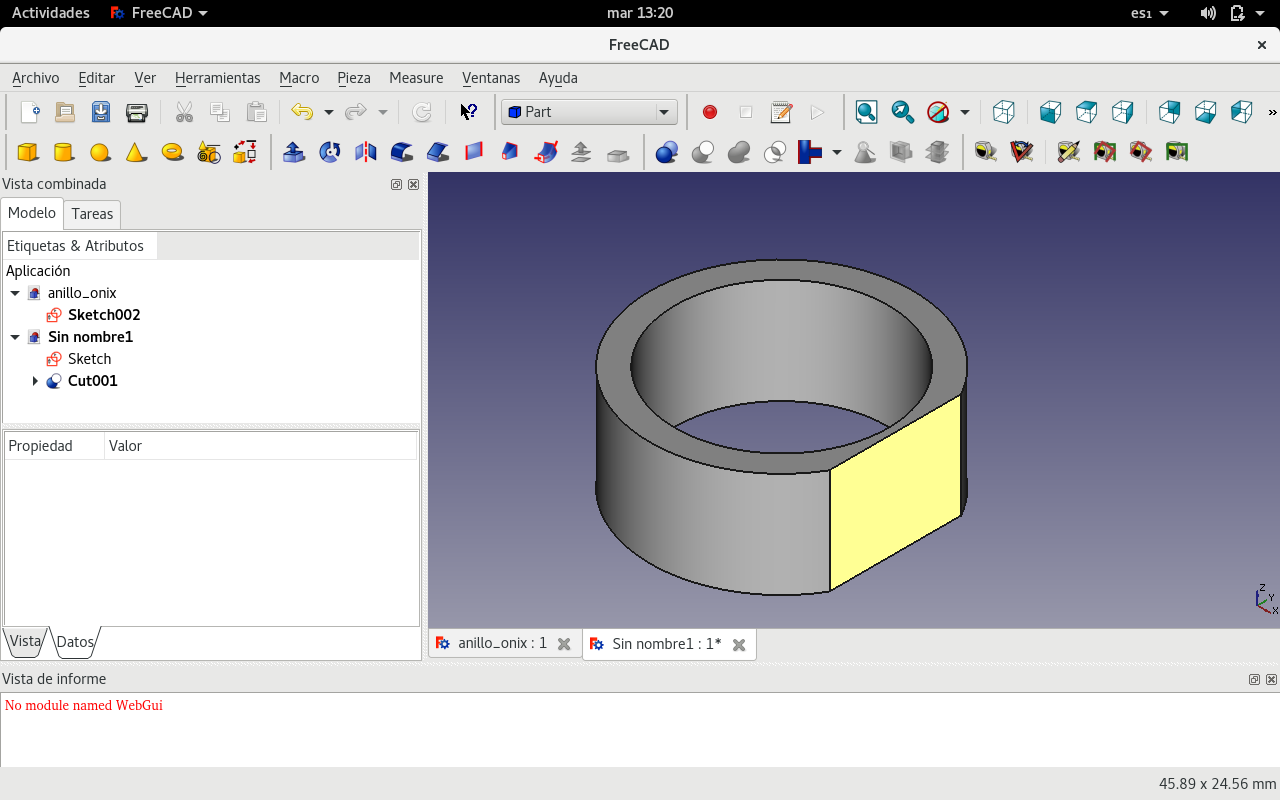Select the Extrude tool
Image resolution: width=1280 pixels, height=800 pixels.
click(x=294, y=152)
